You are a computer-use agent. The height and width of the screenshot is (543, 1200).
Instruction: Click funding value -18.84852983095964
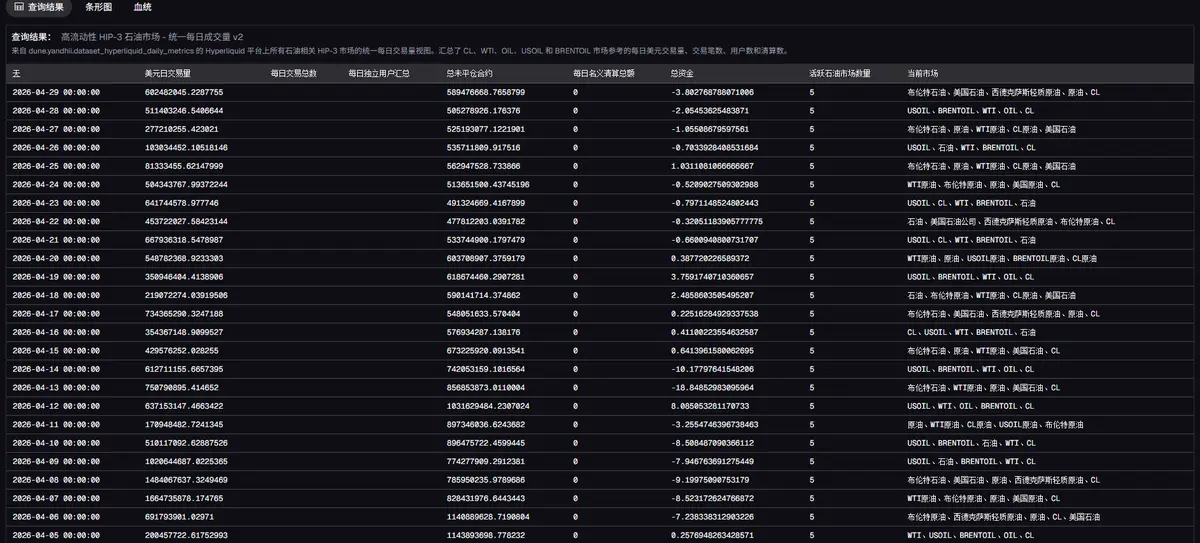tap(712, 387)
